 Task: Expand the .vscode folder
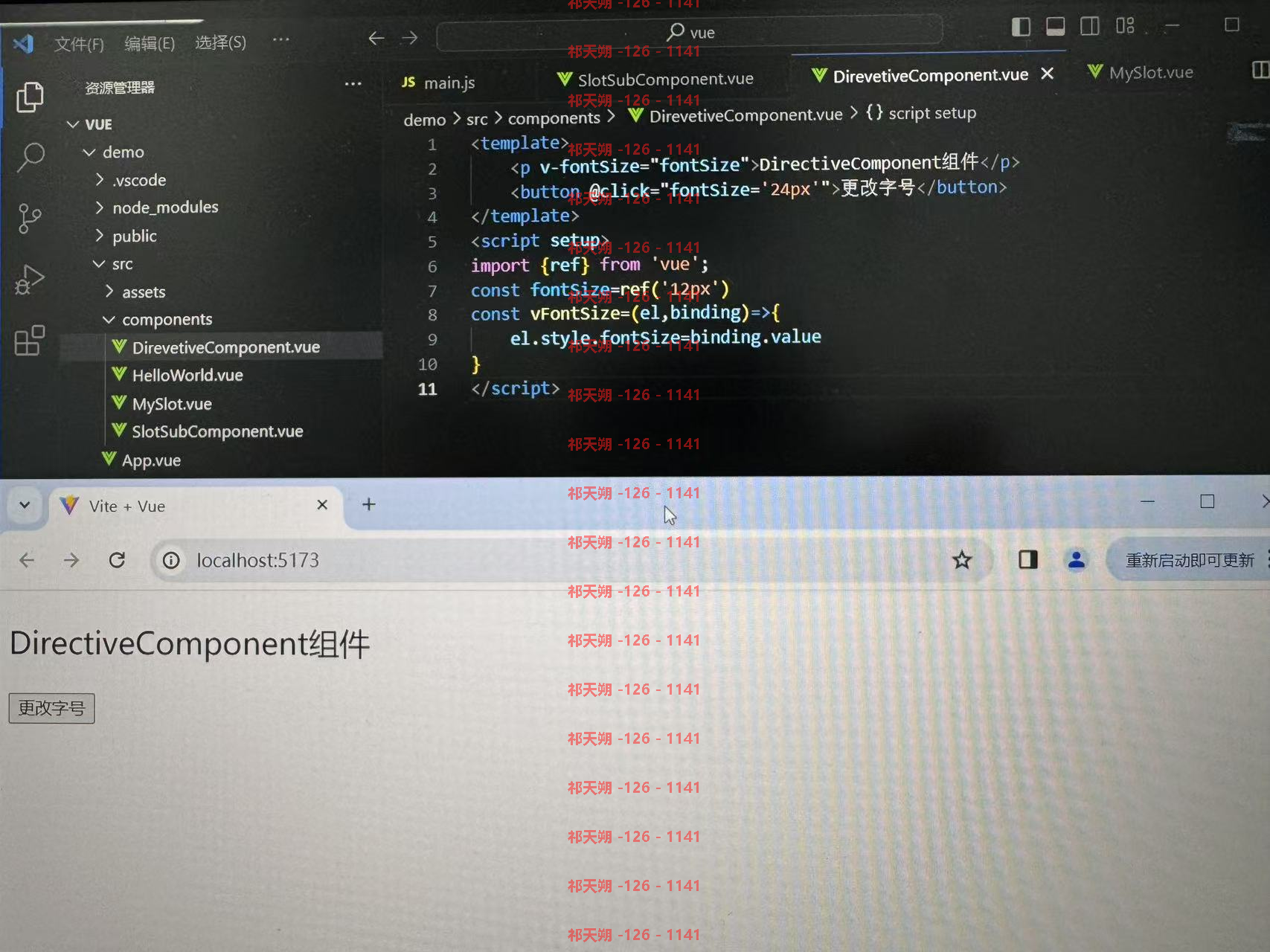tap(131, 180)
